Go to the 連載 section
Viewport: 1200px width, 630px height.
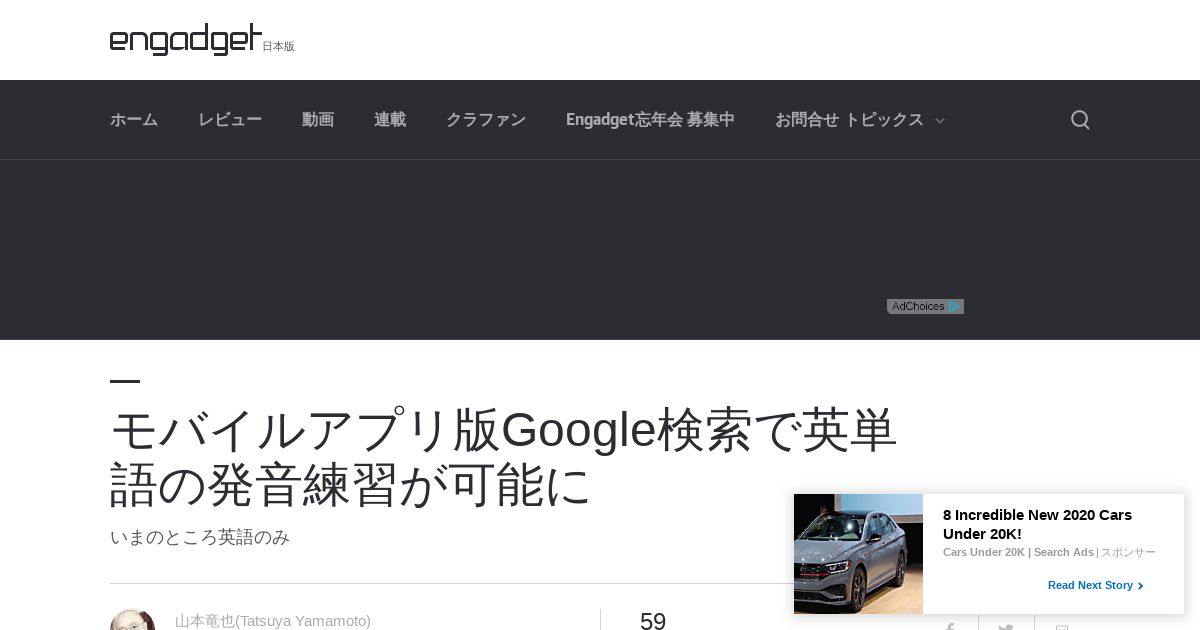[390, 120]
